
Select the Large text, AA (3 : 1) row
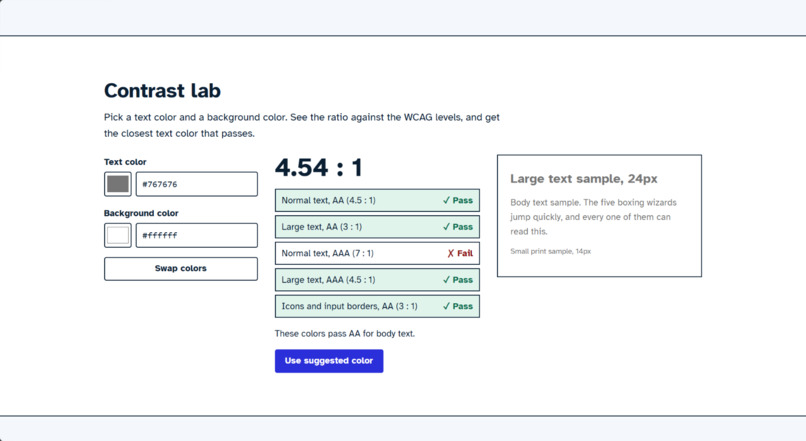tap(377, 227)
